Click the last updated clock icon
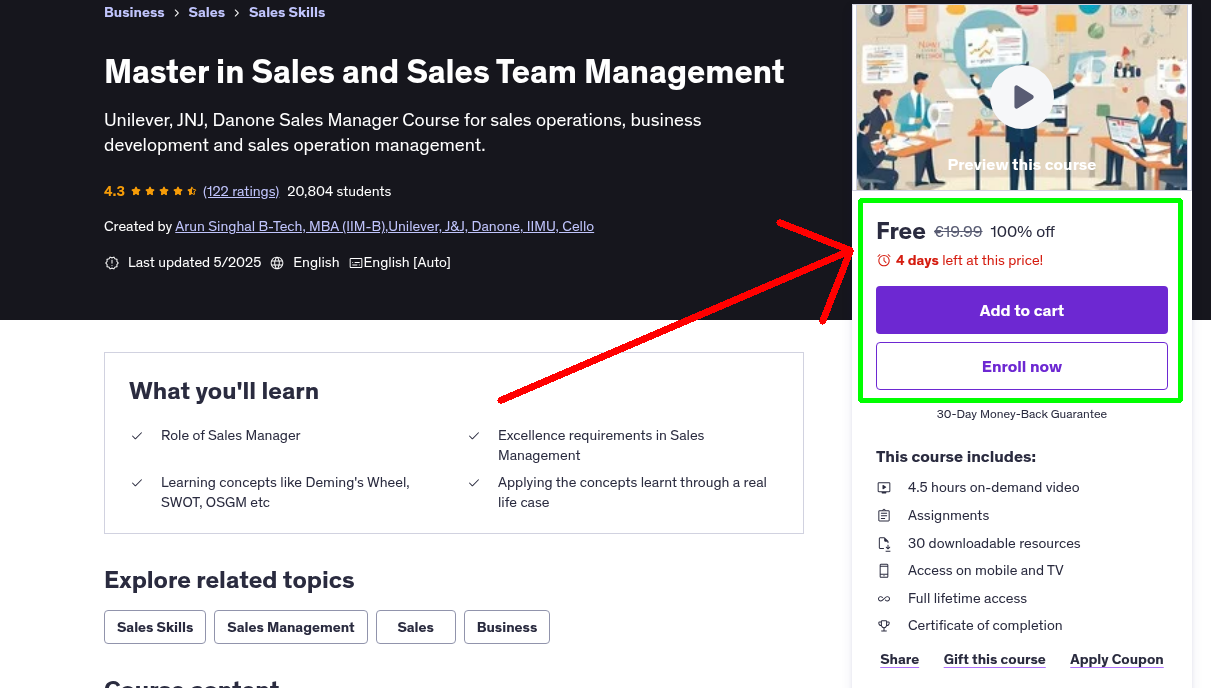1211x688 pixels. point(111,263)
